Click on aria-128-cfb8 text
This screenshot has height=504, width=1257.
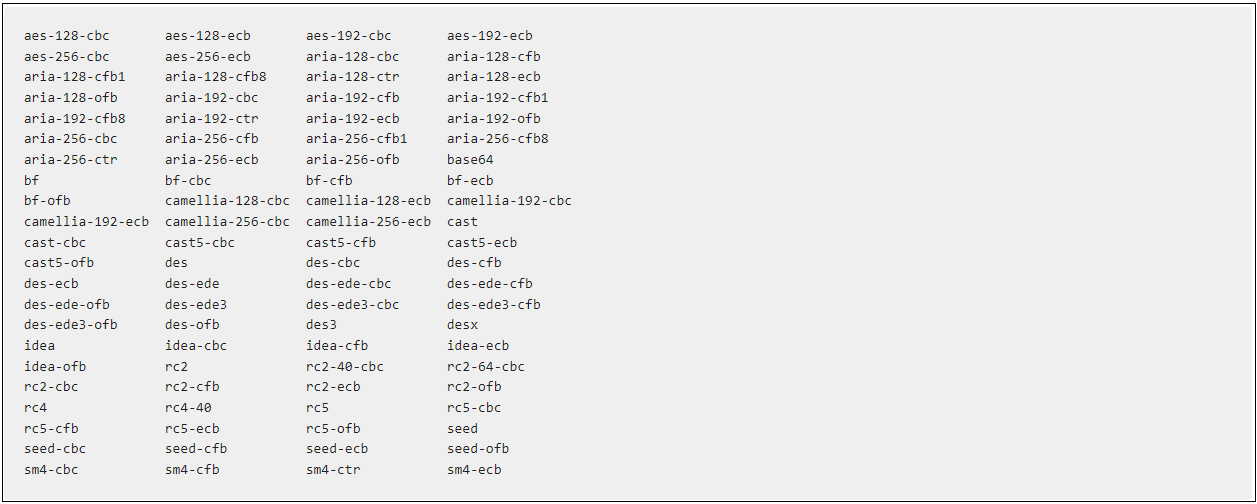tap(216, 77)
